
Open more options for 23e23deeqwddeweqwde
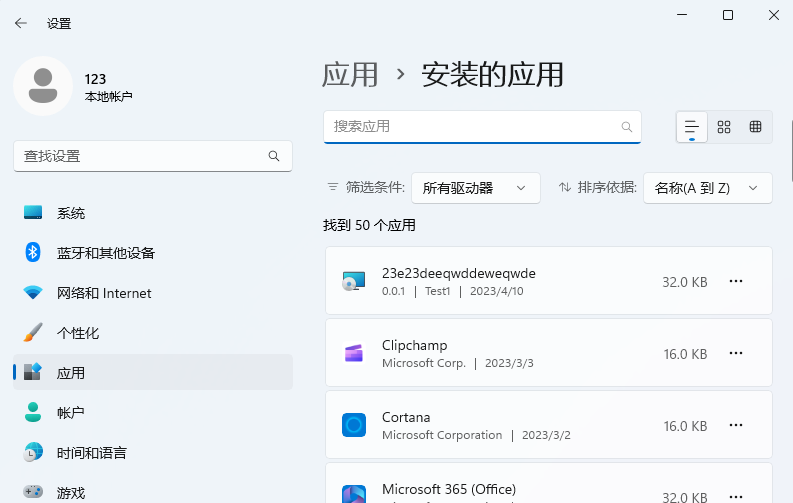pyautogui.click(x=736, y=281)
